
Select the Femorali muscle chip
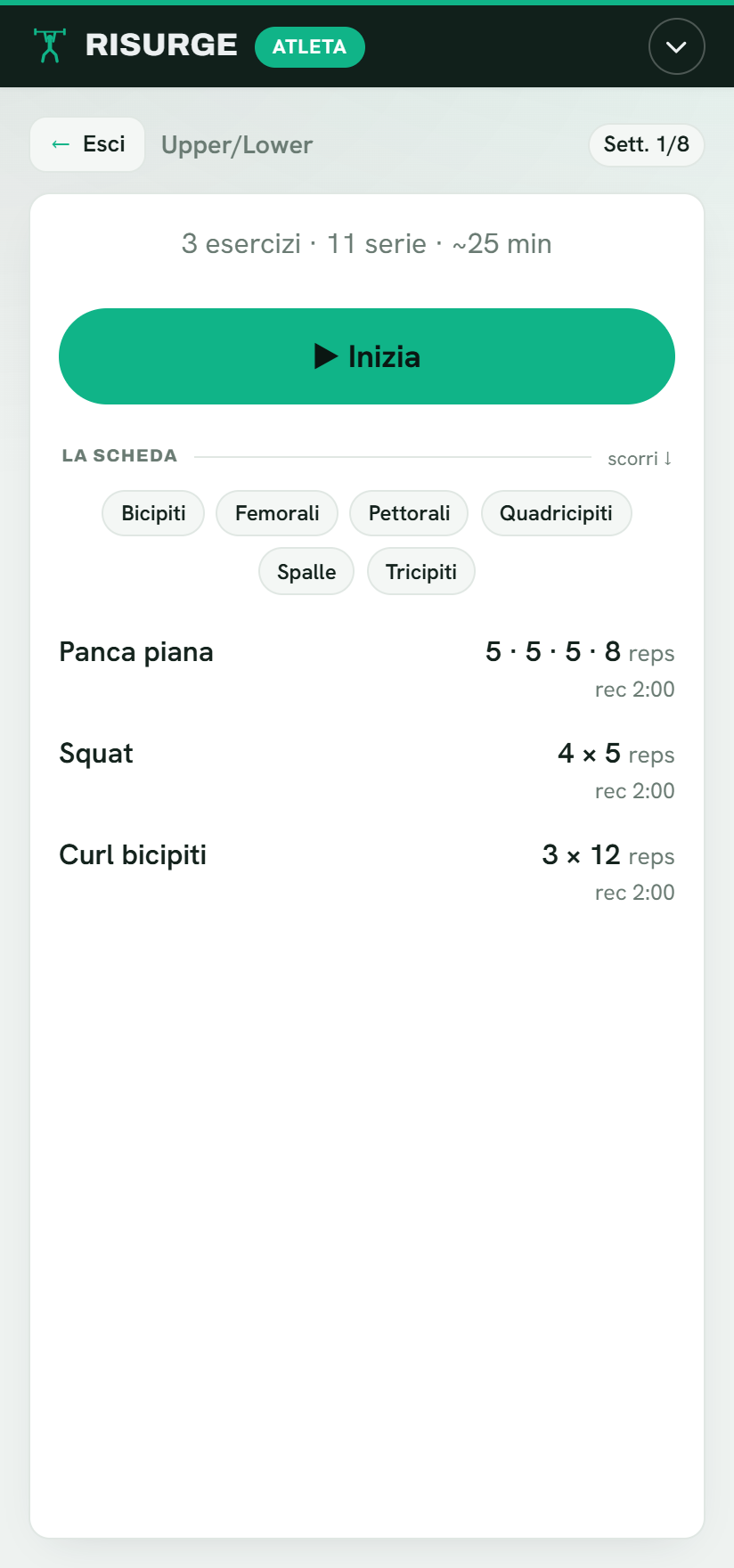277,513
